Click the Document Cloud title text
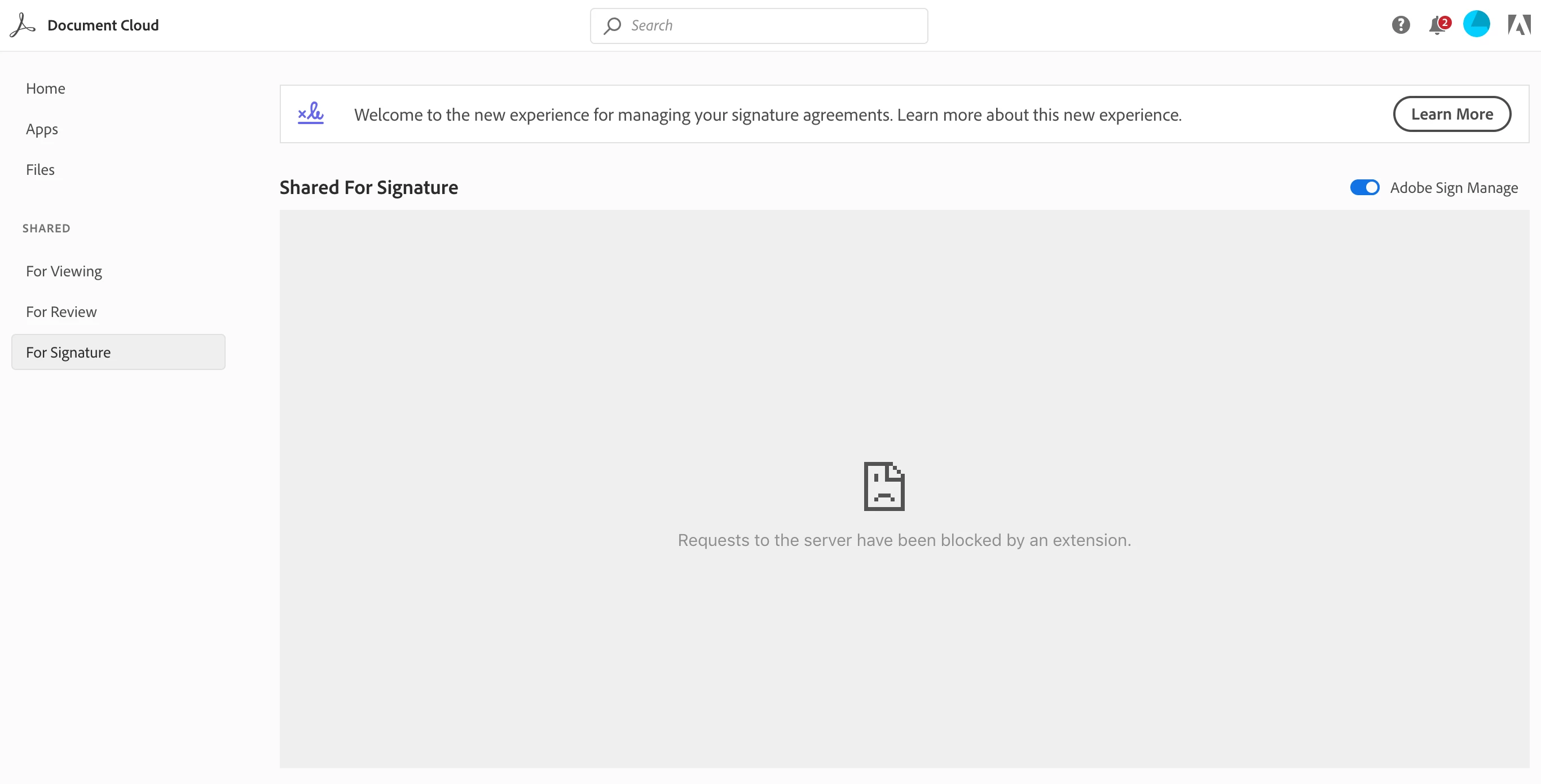This screenshot has width=1541, height=784. [x=103, y=25]
